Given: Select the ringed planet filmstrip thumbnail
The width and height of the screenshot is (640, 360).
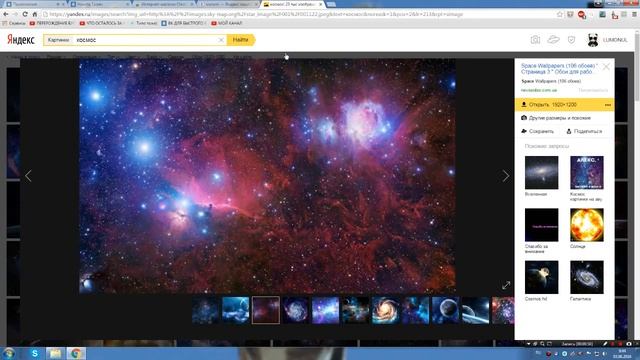Looking at the screenshot, I should [x=476, y=311].
